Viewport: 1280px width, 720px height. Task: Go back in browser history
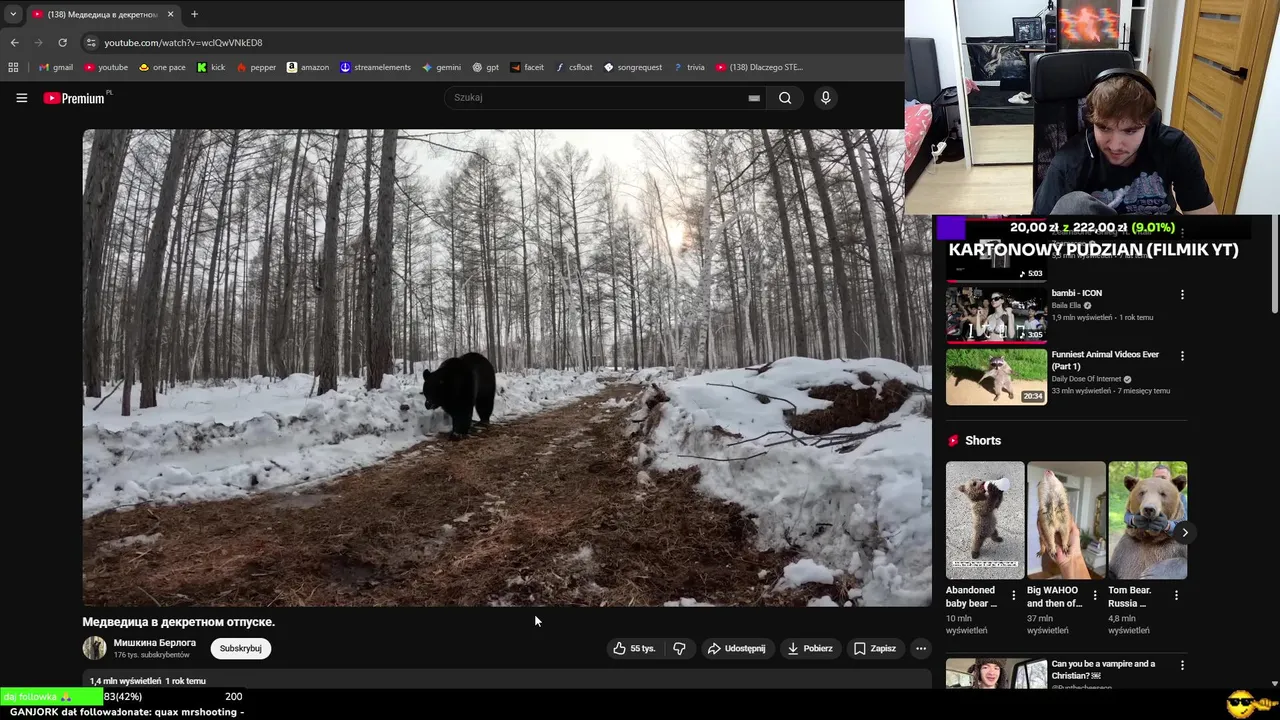14,42
